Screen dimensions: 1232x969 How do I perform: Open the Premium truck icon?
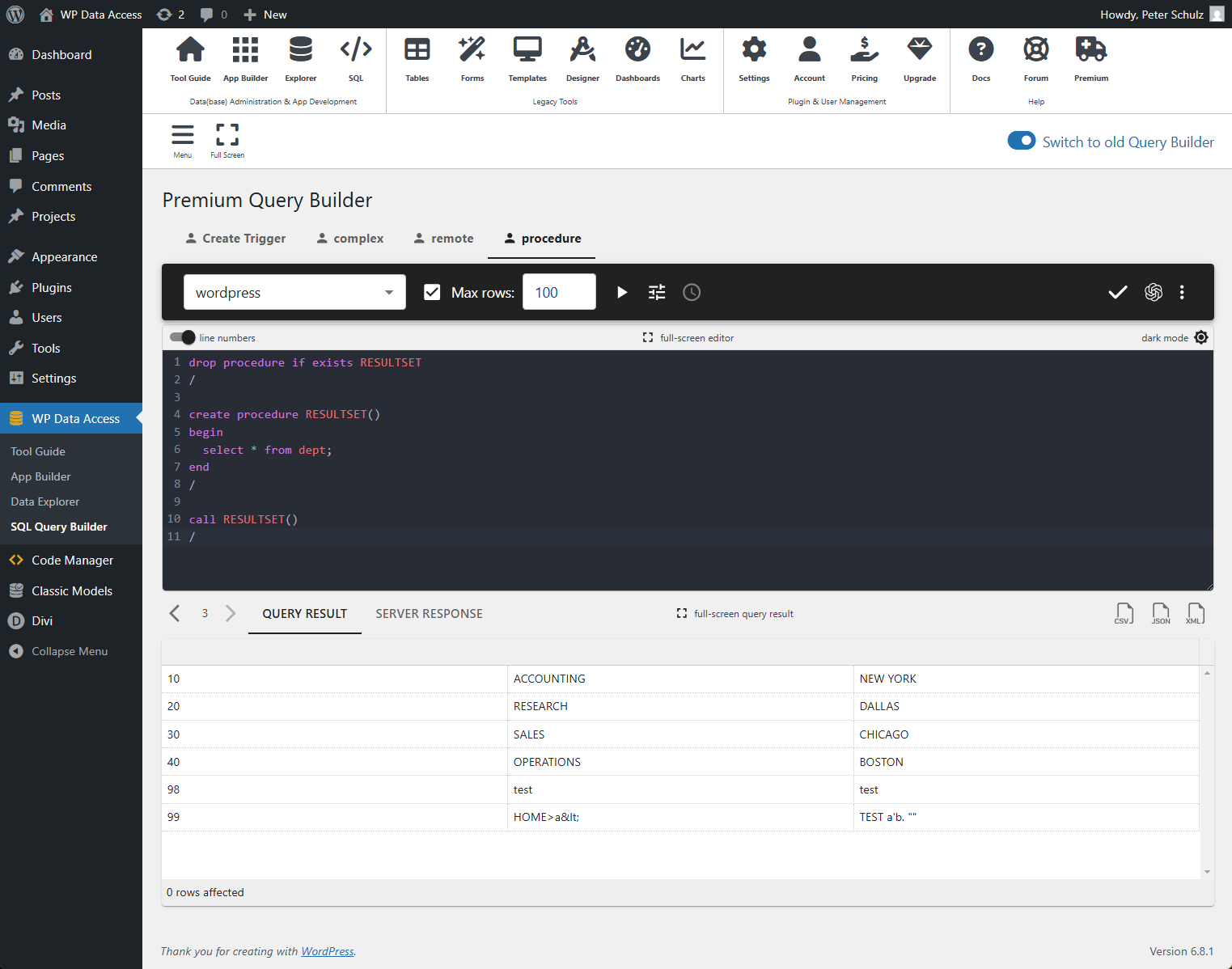coord(1091,50)
